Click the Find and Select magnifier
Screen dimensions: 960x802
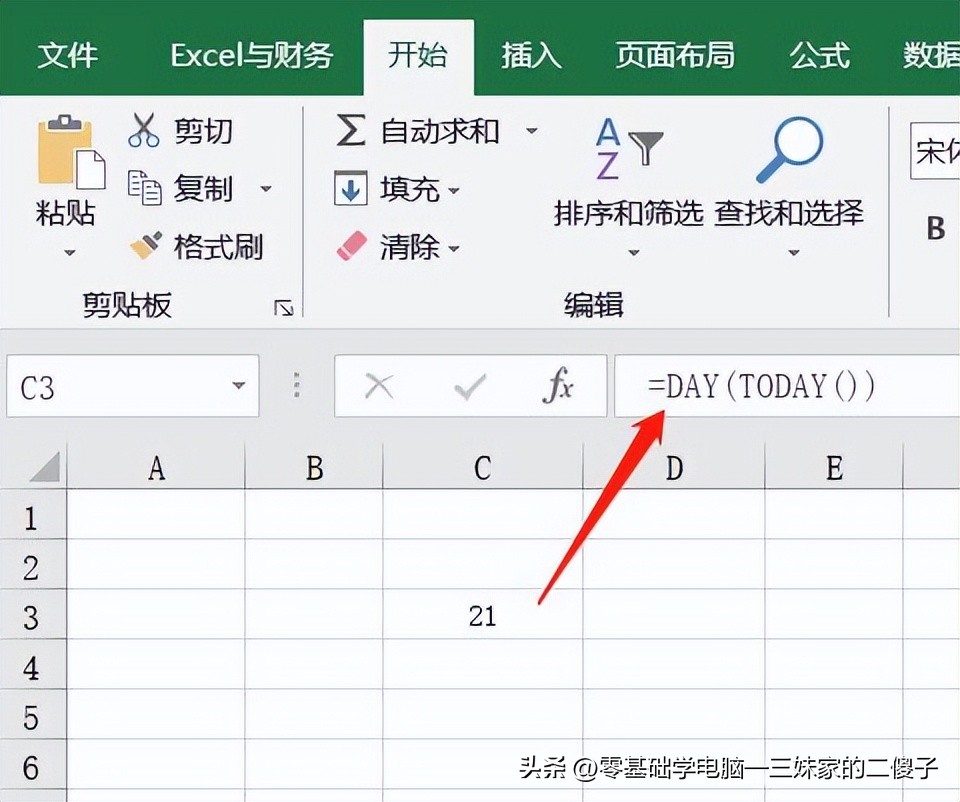click(x=788, y=150)
